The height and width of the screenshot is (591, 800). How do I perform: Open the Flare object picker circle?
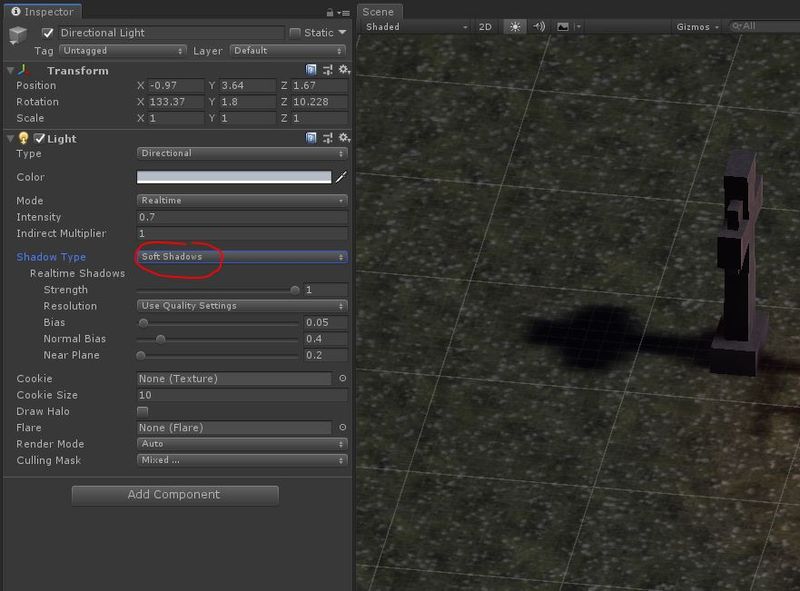coord(343,427)
